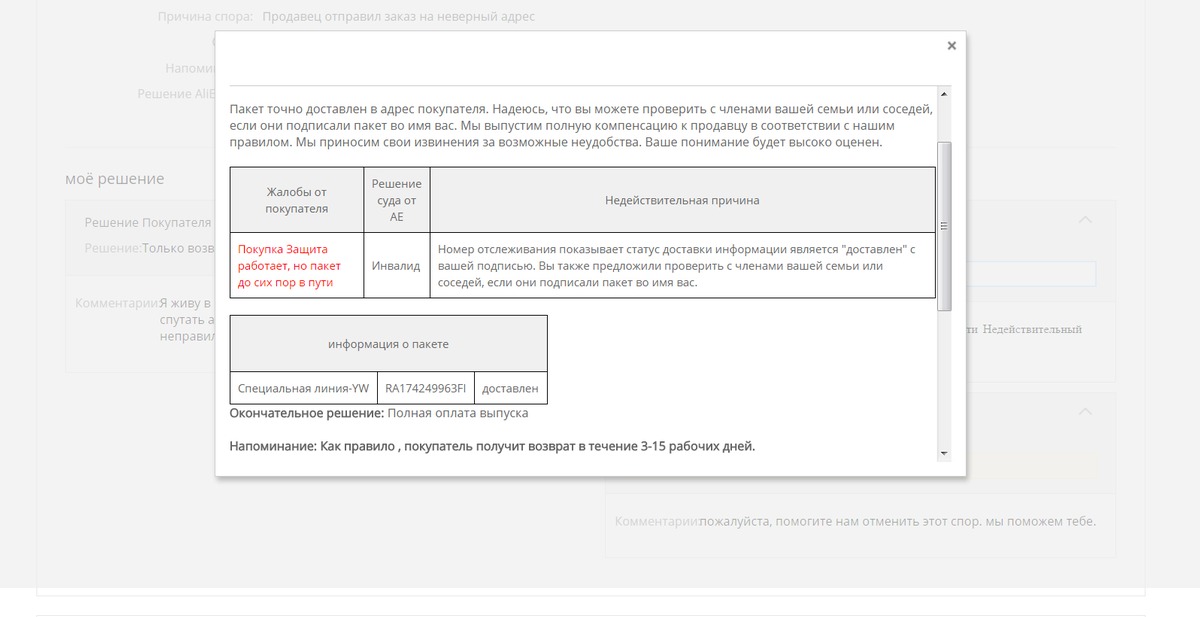Click the 'Напоминание' refund reminder text
This screenshot has width=1200, height=617.
click(492, 445)
